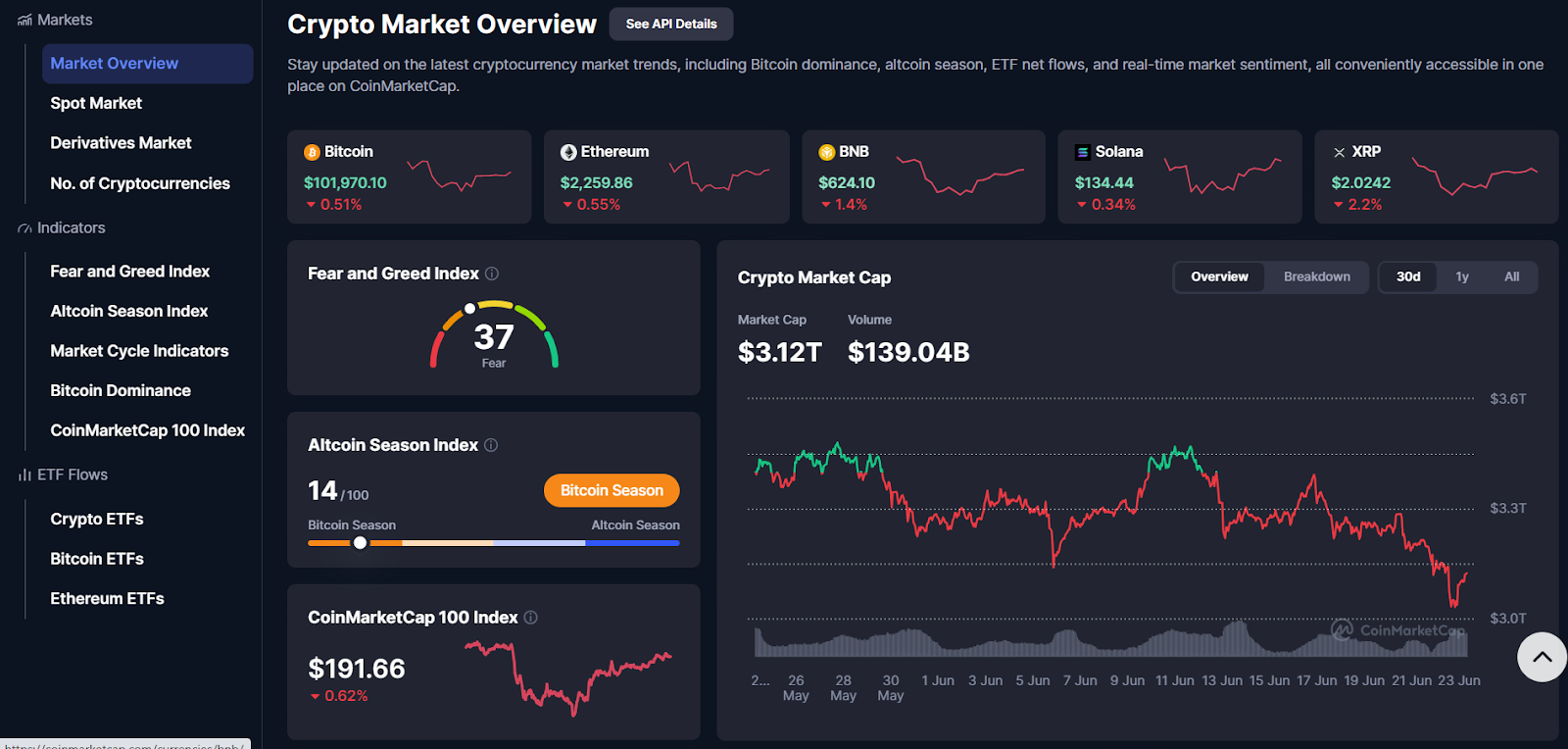The image size is (1568, 749).
Task: Click the Markets section chart icon
Action: (24, 20)
